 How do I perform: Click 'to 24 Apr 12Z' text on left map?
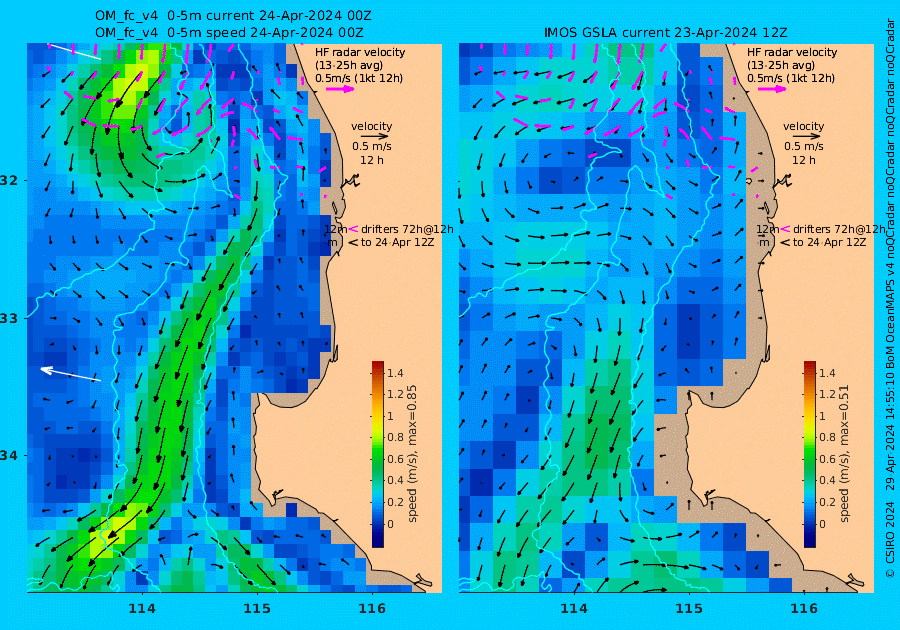(397, 242)
